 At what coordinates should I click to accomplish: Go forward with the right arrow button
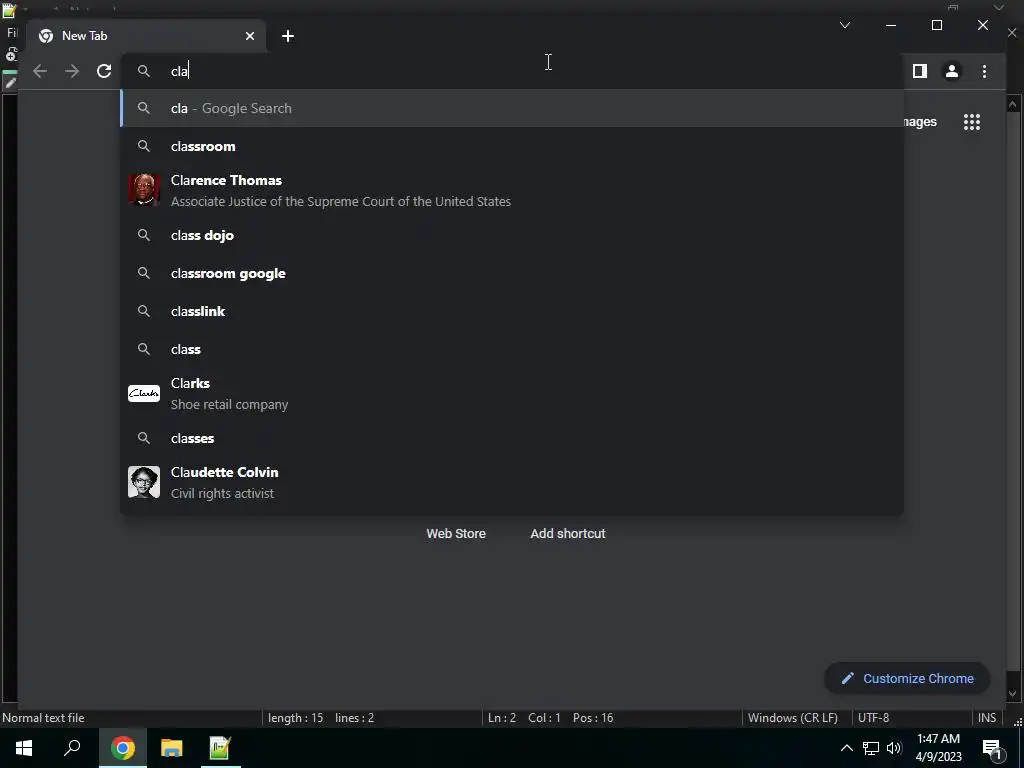[72, 71]
